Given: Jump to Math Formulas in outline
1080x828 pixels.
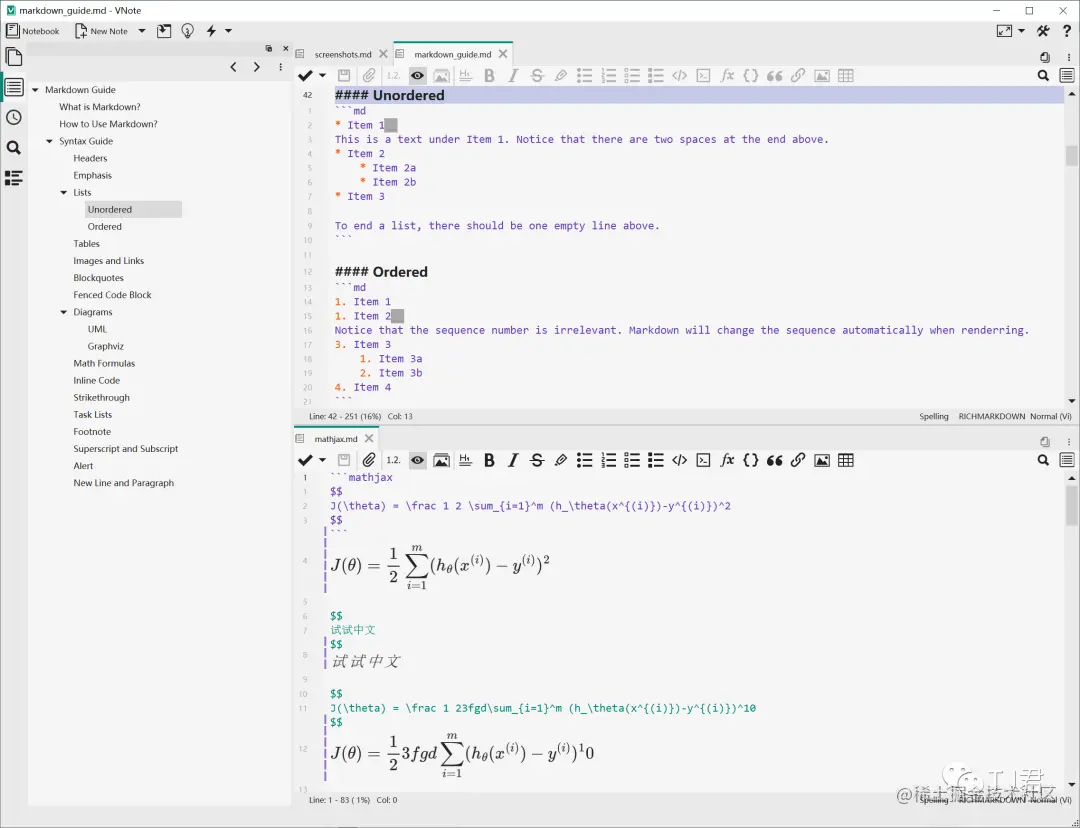Looking at the screenshot, I should click(x=104, y=363).
